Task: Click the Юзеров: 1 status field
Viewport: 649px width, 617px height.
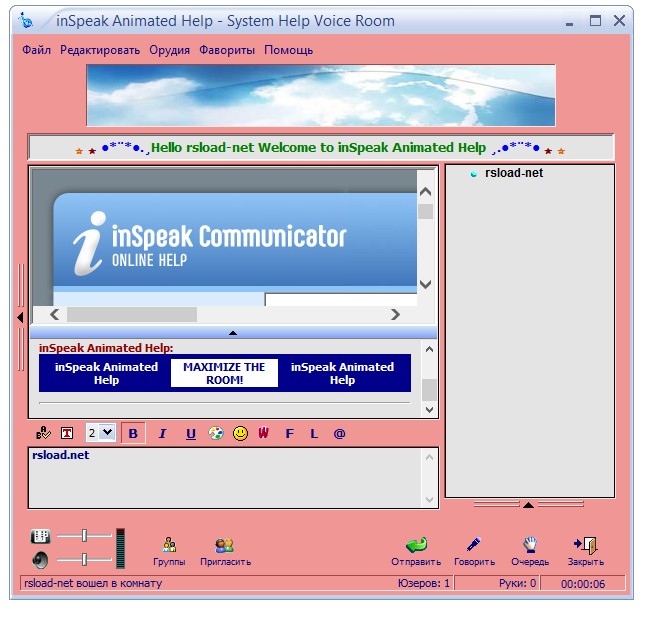Action: click(x=423, y=583)
